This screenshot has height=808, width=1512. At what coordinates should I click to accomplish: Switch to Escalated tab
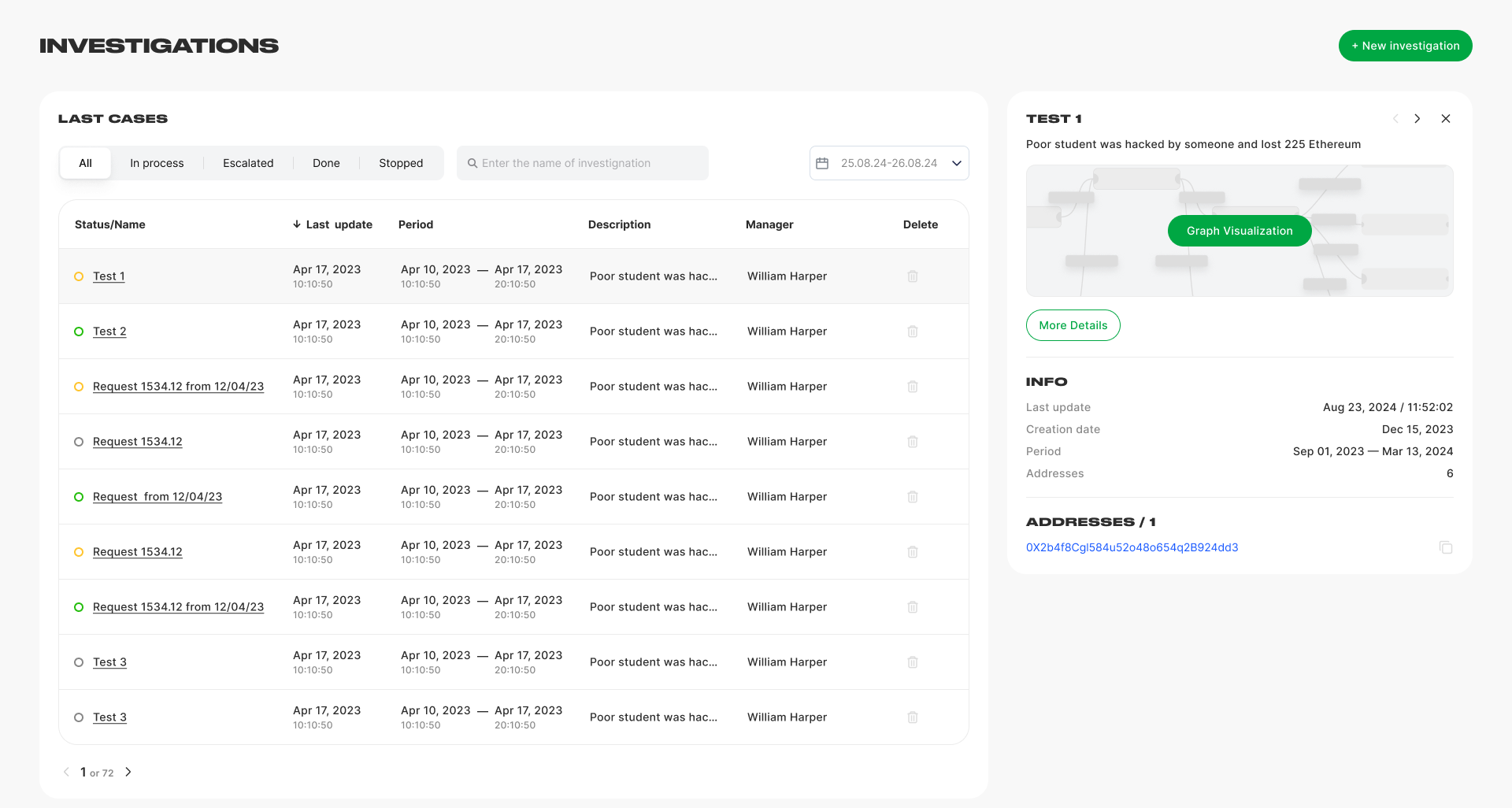coord(248,163)
